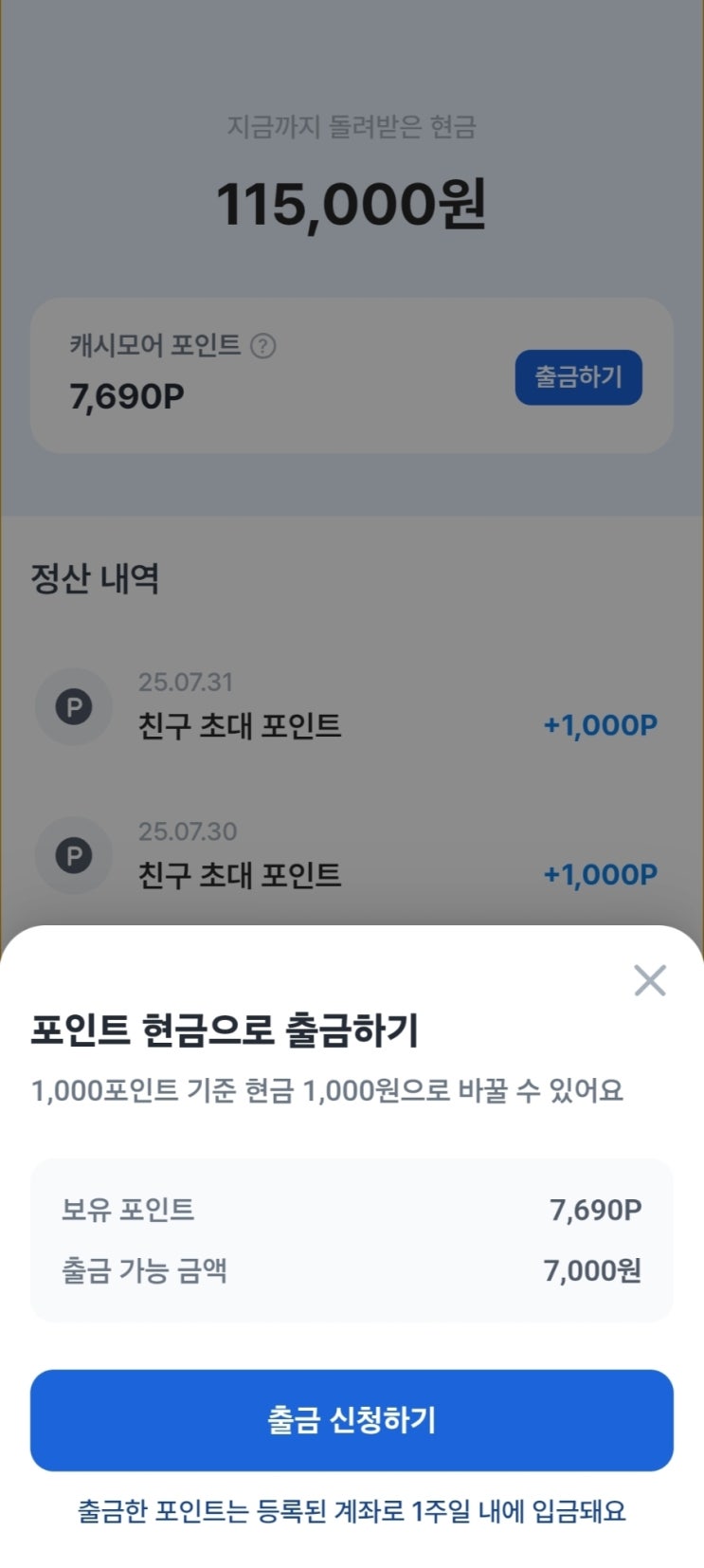Image resolution: width=704 pixels, height=1568 pixels.
Task: Tap the help icon beside 캐시모어 포인트
Action: [x=262, y=346]
